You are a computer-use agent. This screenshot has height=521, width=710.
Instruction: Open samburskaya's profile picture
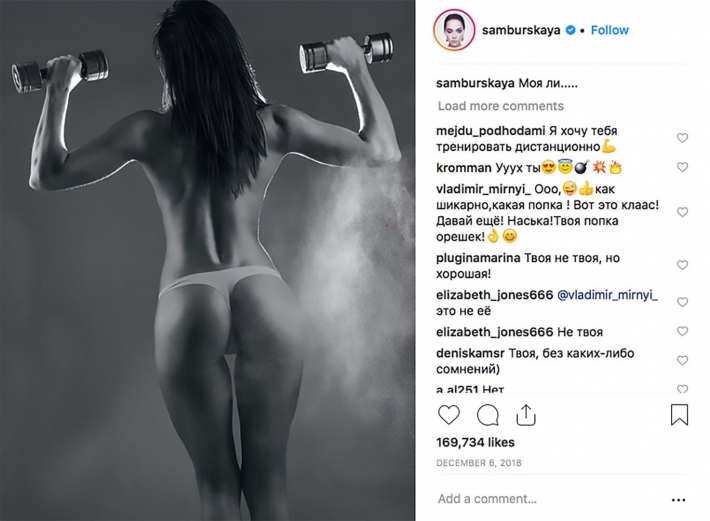[x=454, y=30]
